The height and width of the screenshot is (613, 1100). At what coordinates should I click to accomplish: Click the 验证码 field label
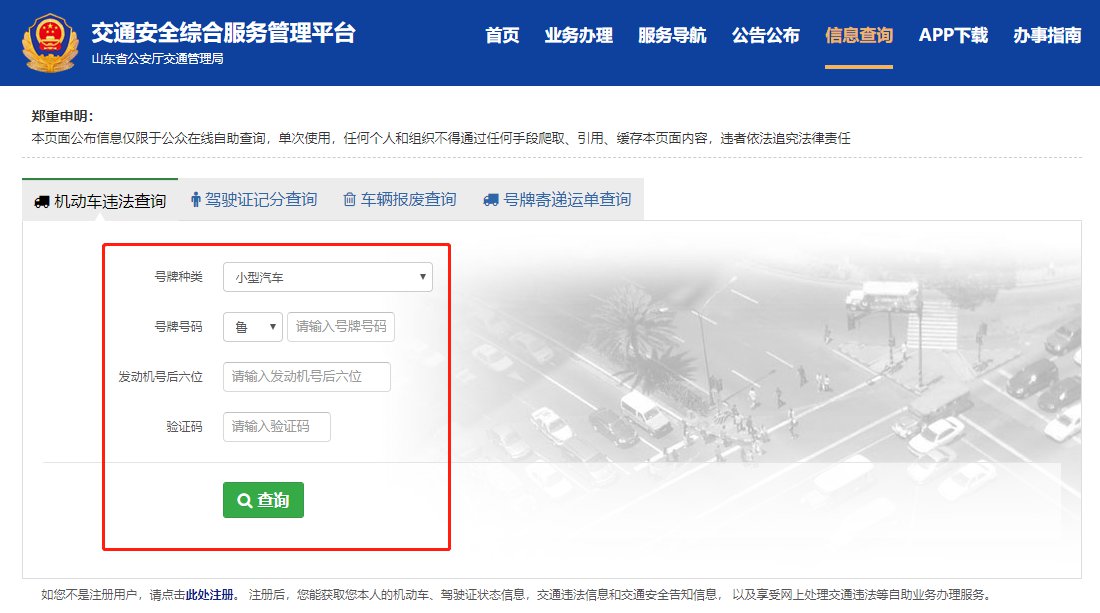pyautogui.click(x=184, y=426)
